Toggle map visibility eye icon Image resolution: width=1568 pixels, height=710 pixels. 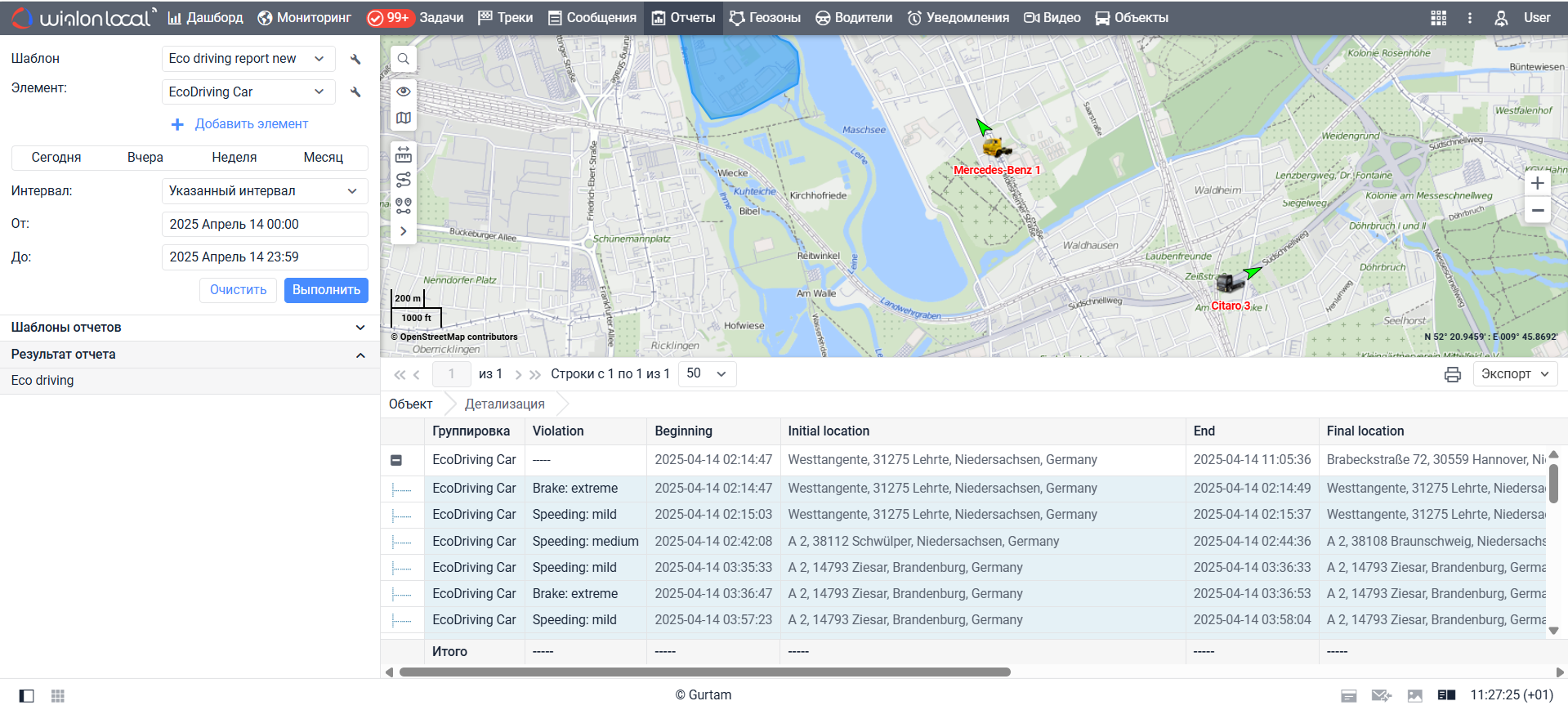click(x=404, y=92)
